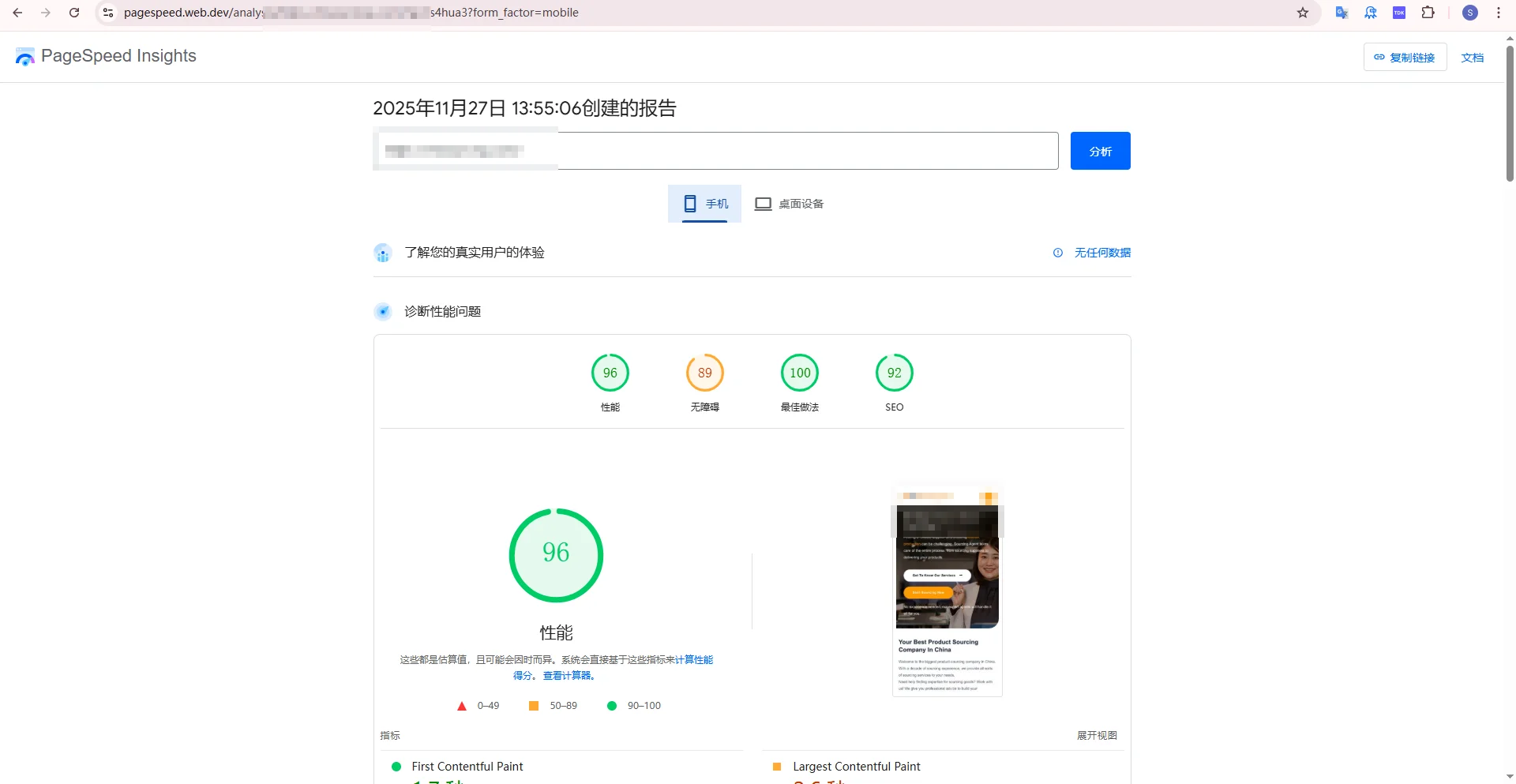Click the bookmark star in the address bar

(x=1304, y=13)
